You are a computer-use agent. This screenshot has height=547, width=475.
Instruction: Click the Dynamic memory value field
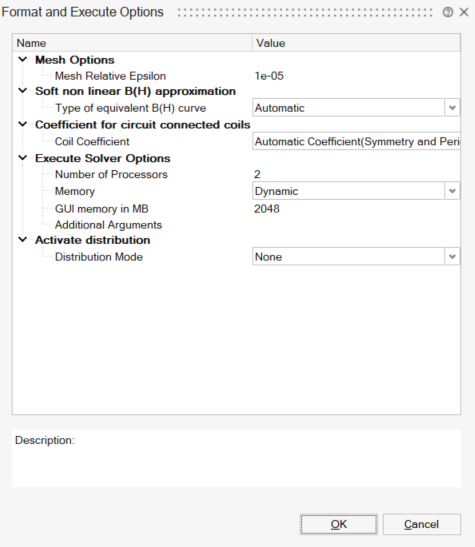(x=348, y=191)
